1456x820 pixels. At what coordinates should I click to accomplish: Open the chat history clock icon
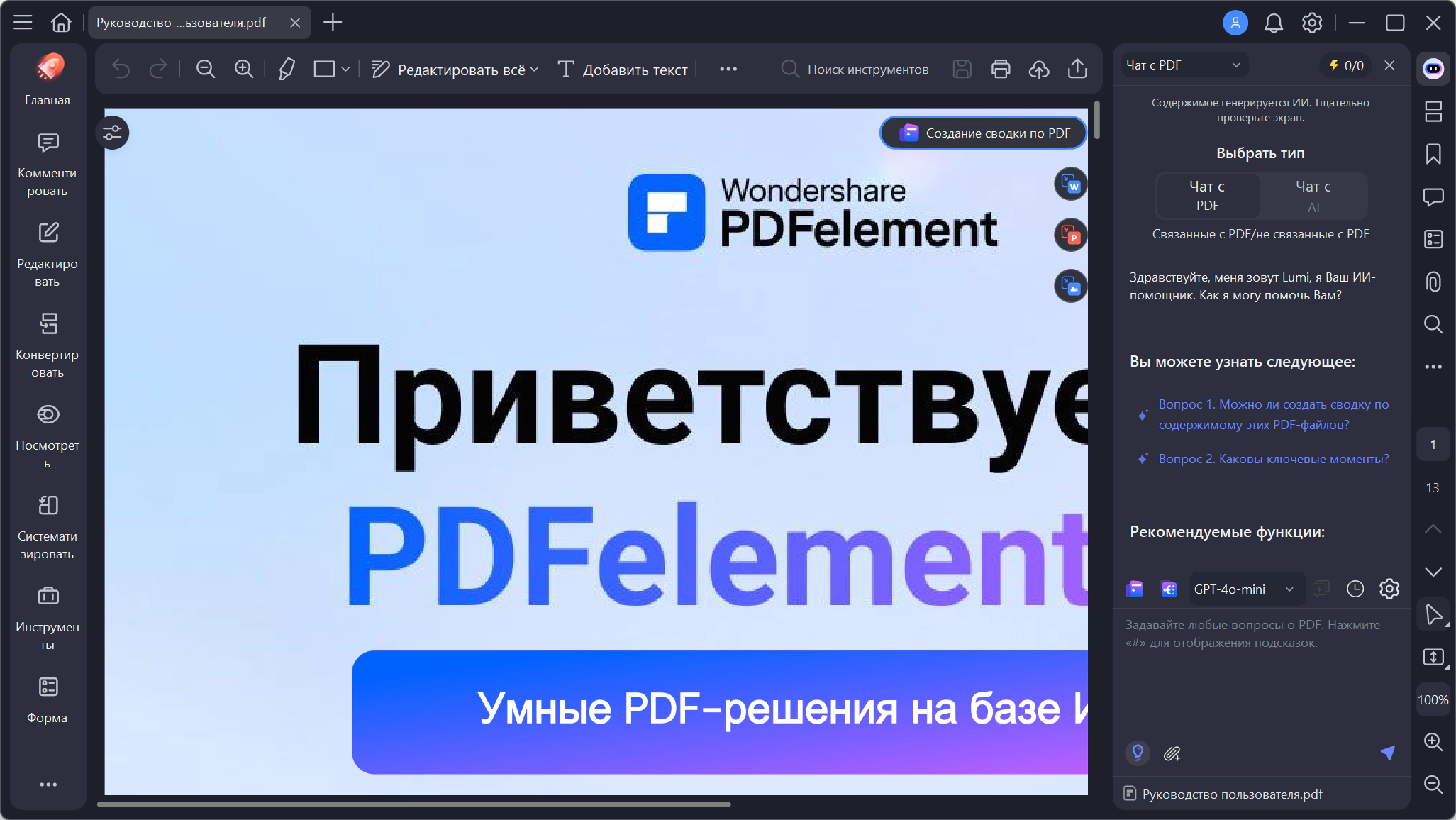click(1355, 589)
